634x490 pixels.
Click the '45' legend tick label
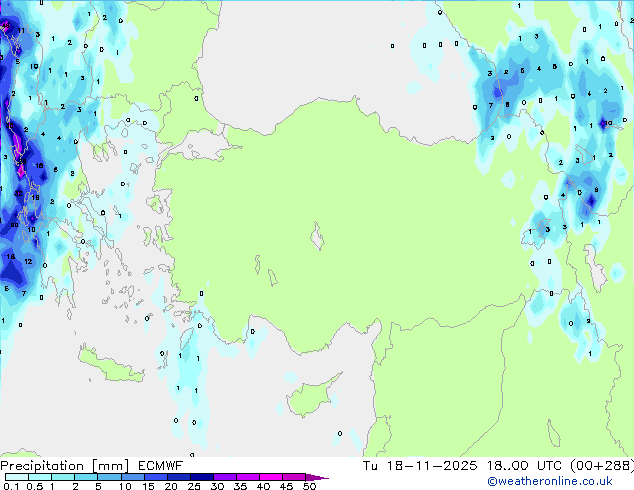click(286, 486)
